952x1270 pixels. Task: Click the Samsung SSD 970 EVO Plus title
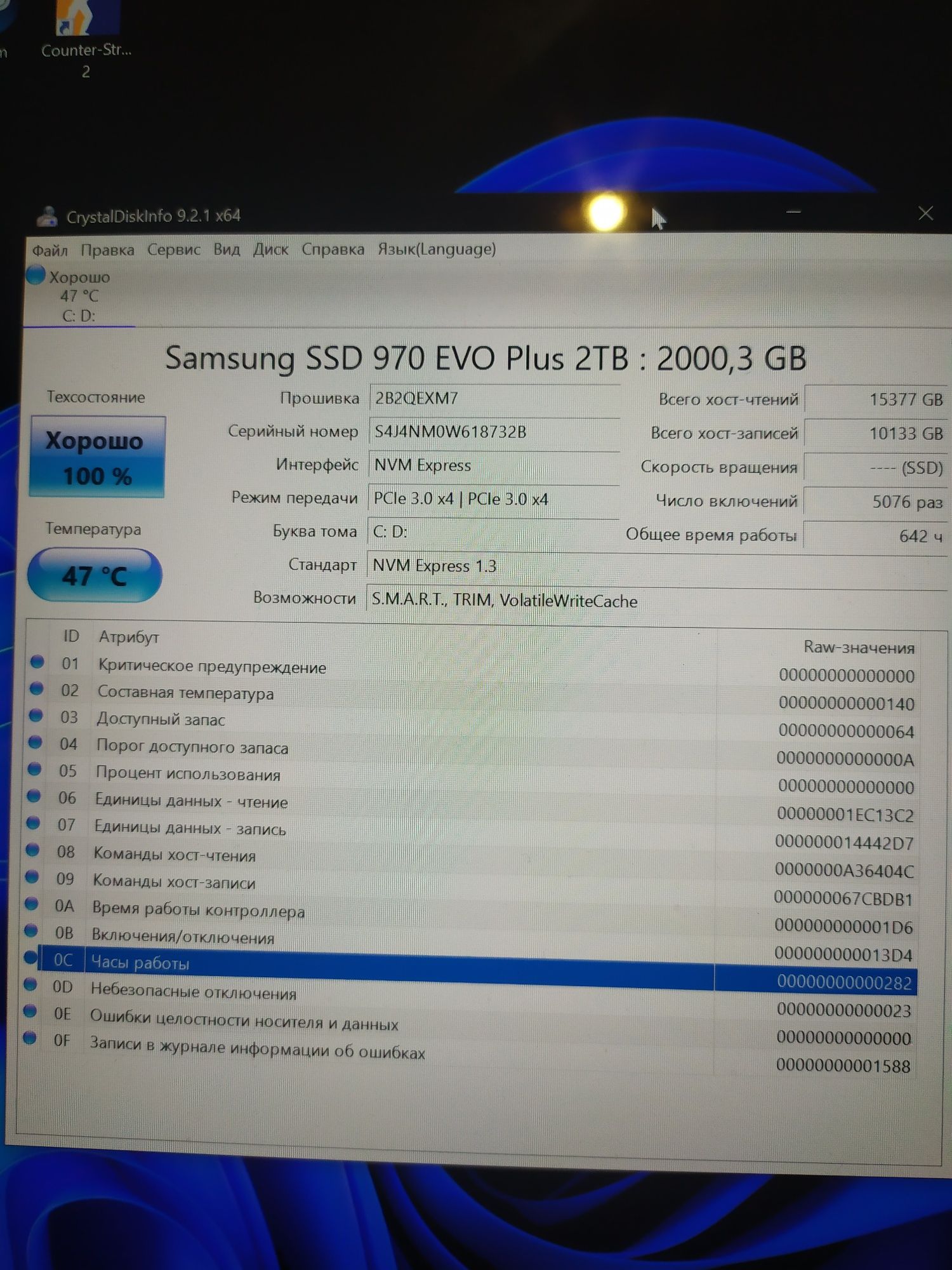click(486, 359)
